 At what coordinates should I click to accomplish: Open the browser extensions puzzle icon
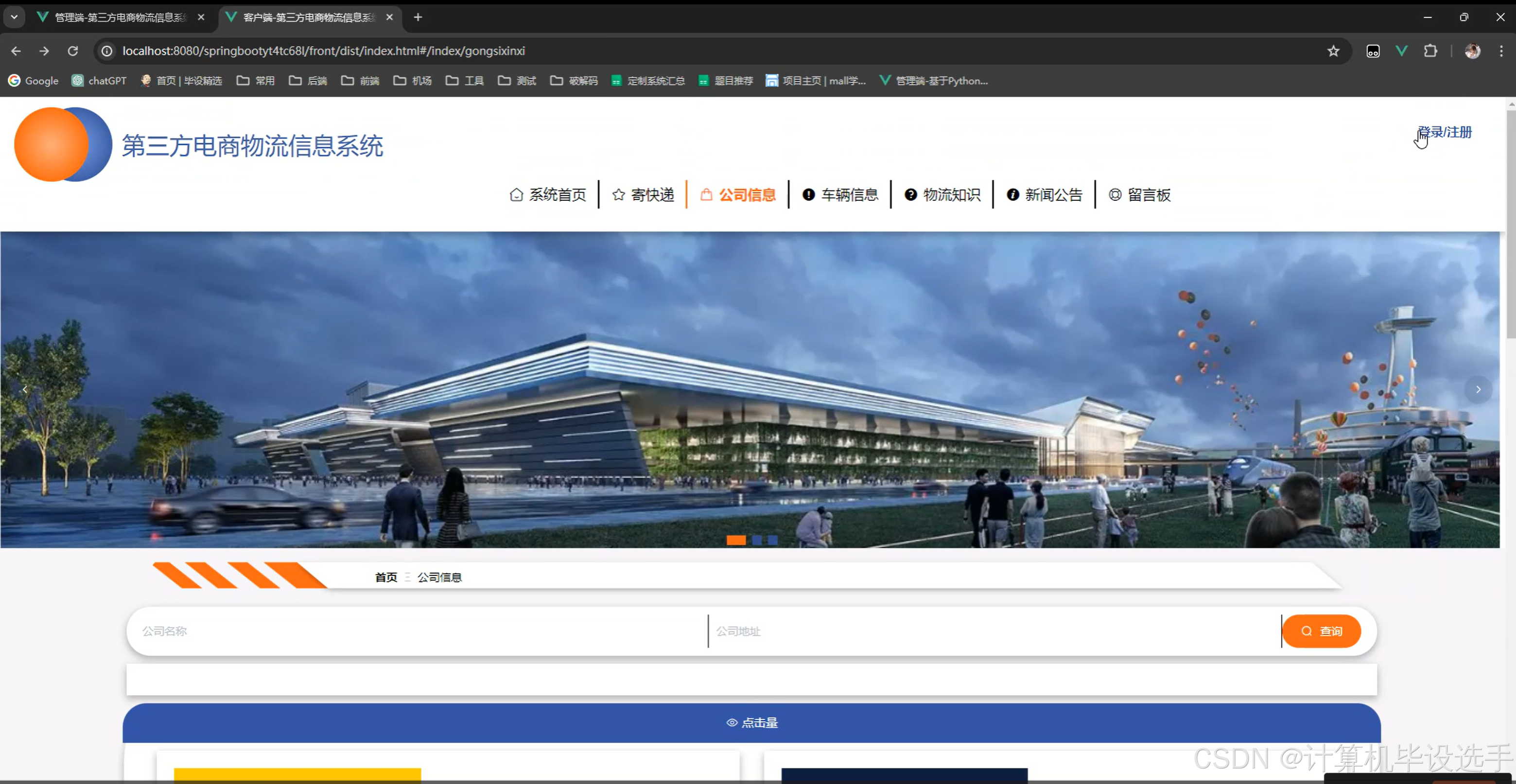[x=1430, y=51]
